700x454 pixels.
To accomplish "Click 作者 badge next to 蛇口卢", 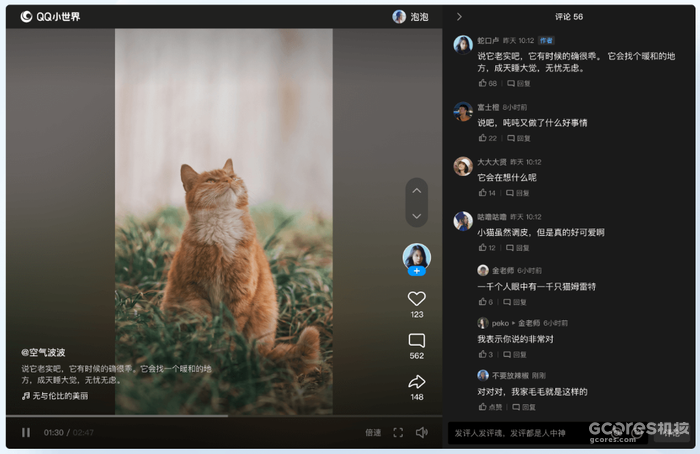I will (546, 41).
